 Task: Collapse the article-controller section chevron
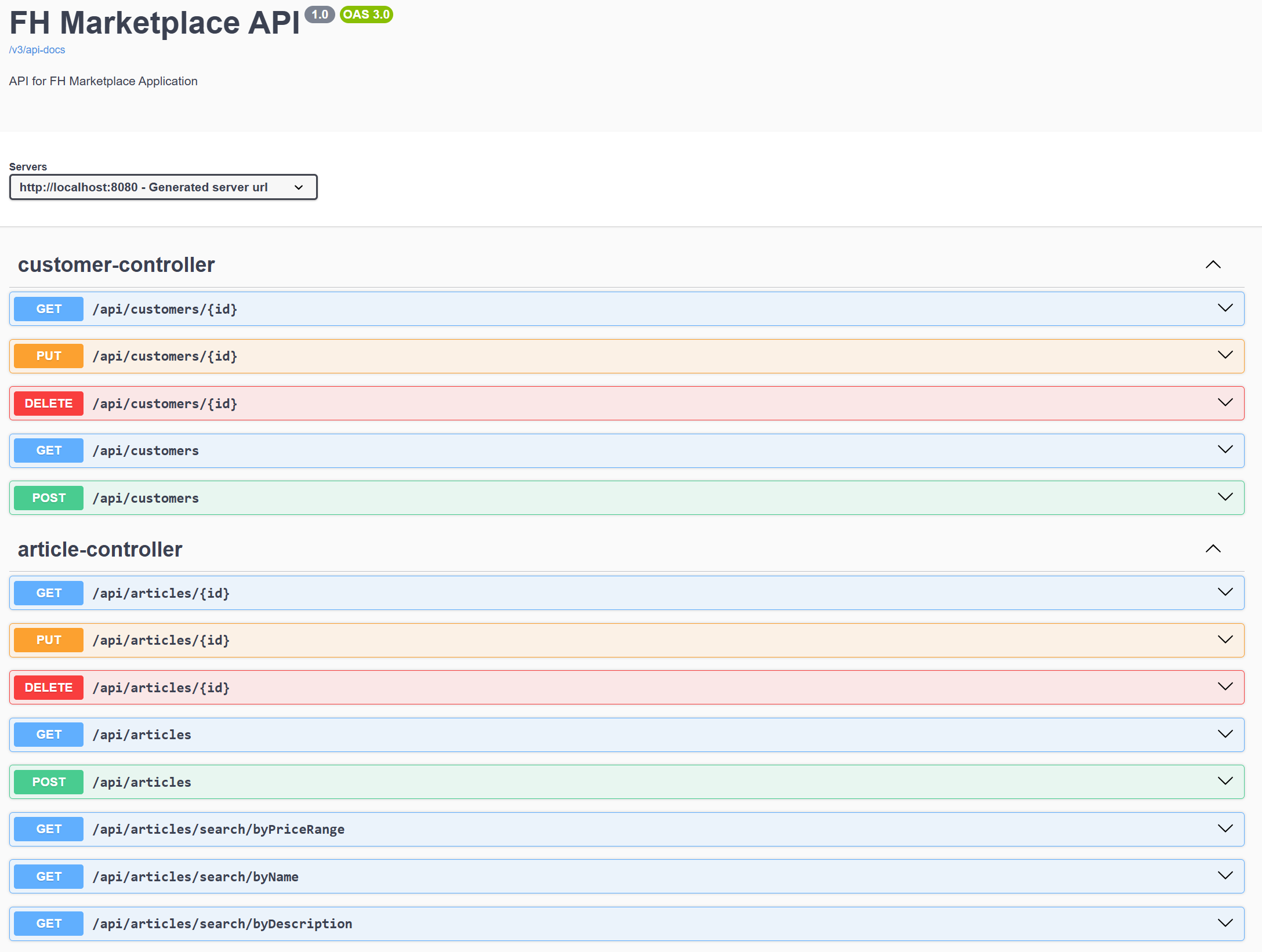point(1213,549)
